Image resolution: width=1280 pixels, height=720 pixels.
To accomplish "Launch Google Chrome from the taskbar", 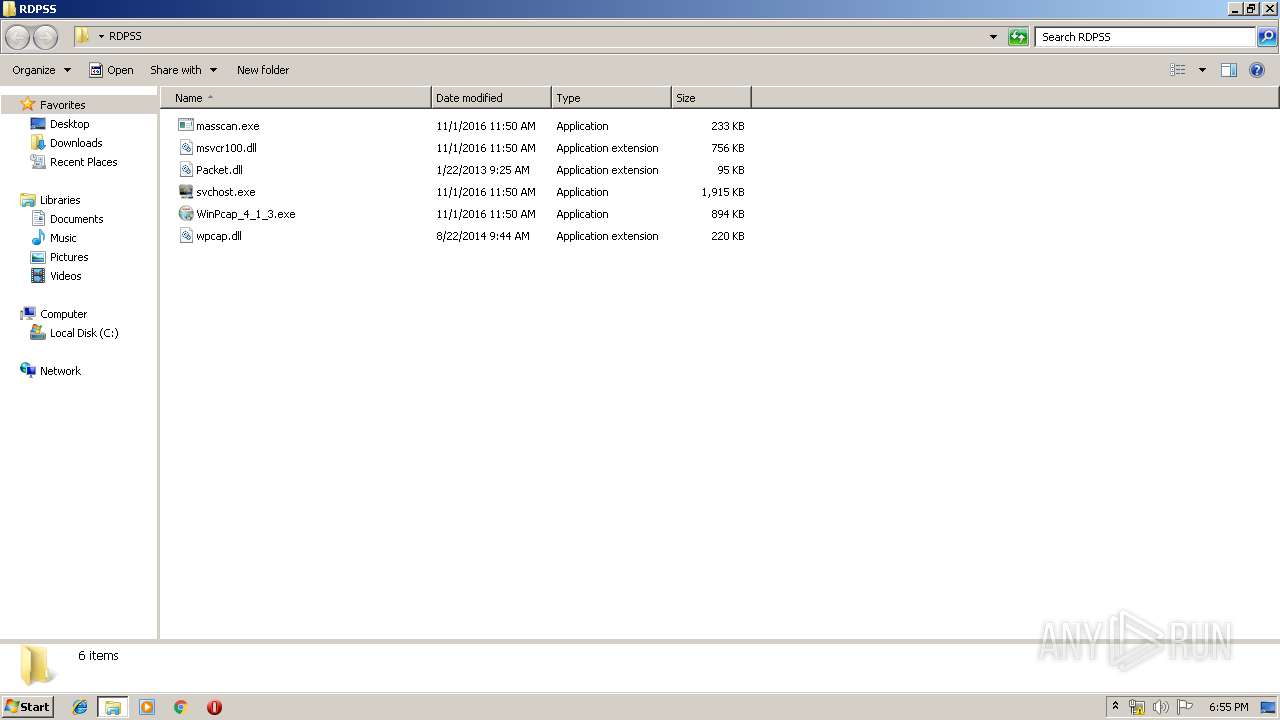I will coord(181,707).
